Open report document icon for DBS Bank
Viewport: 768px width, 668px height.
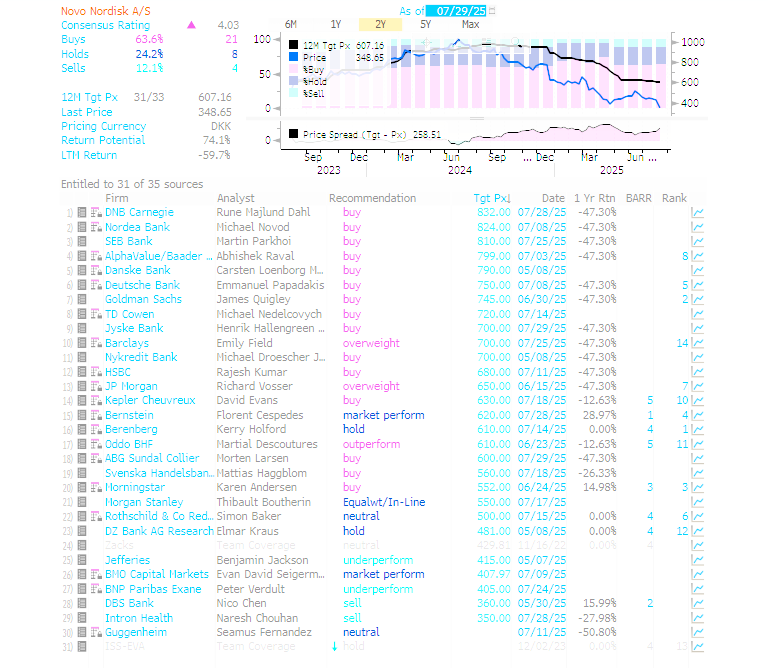coord(82,603)
